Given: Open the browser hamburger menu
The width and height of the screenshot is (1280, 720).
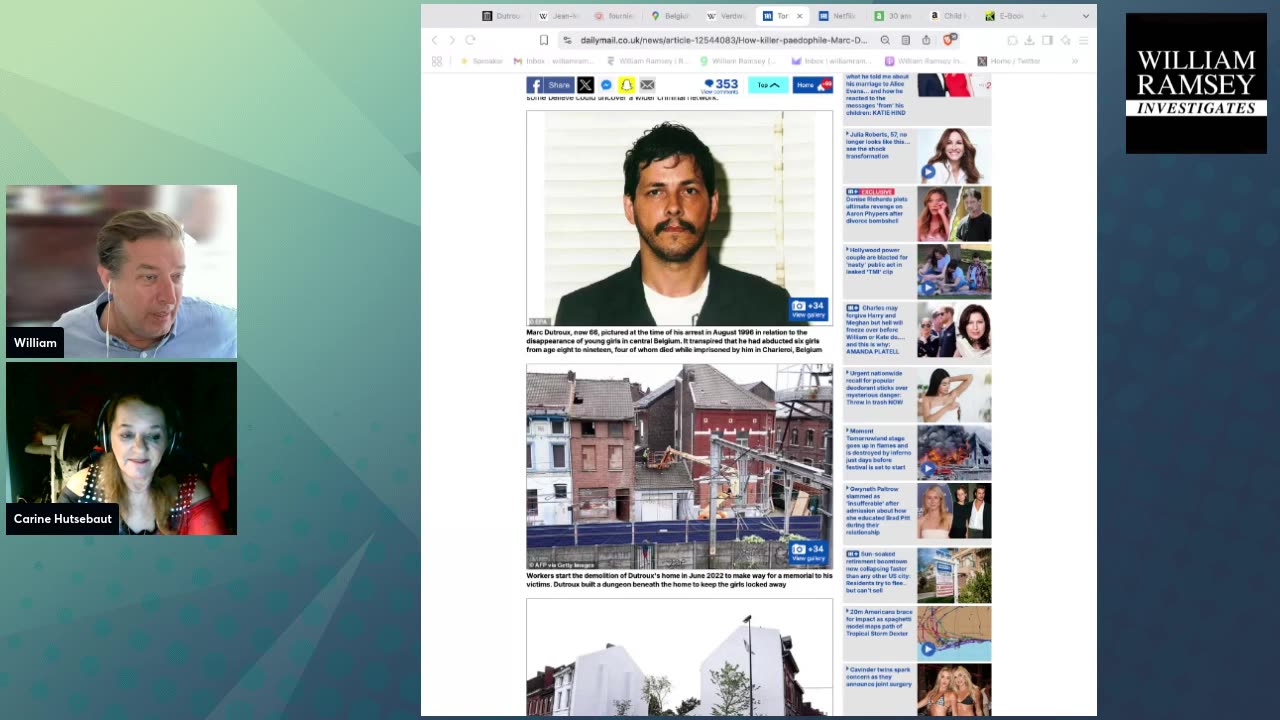Looking at the screenshot, I should 1083,40.
